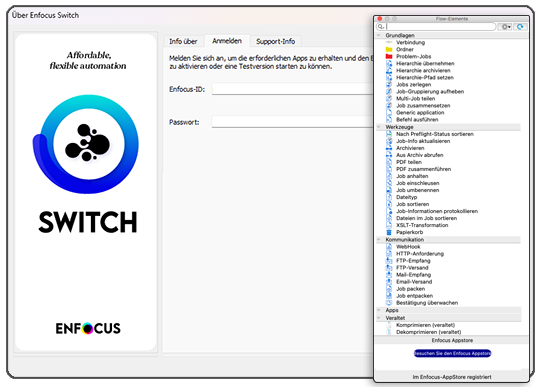Select the yellow Ordner folder icon
Screen dimensions: 540x387
click(389, 49)
